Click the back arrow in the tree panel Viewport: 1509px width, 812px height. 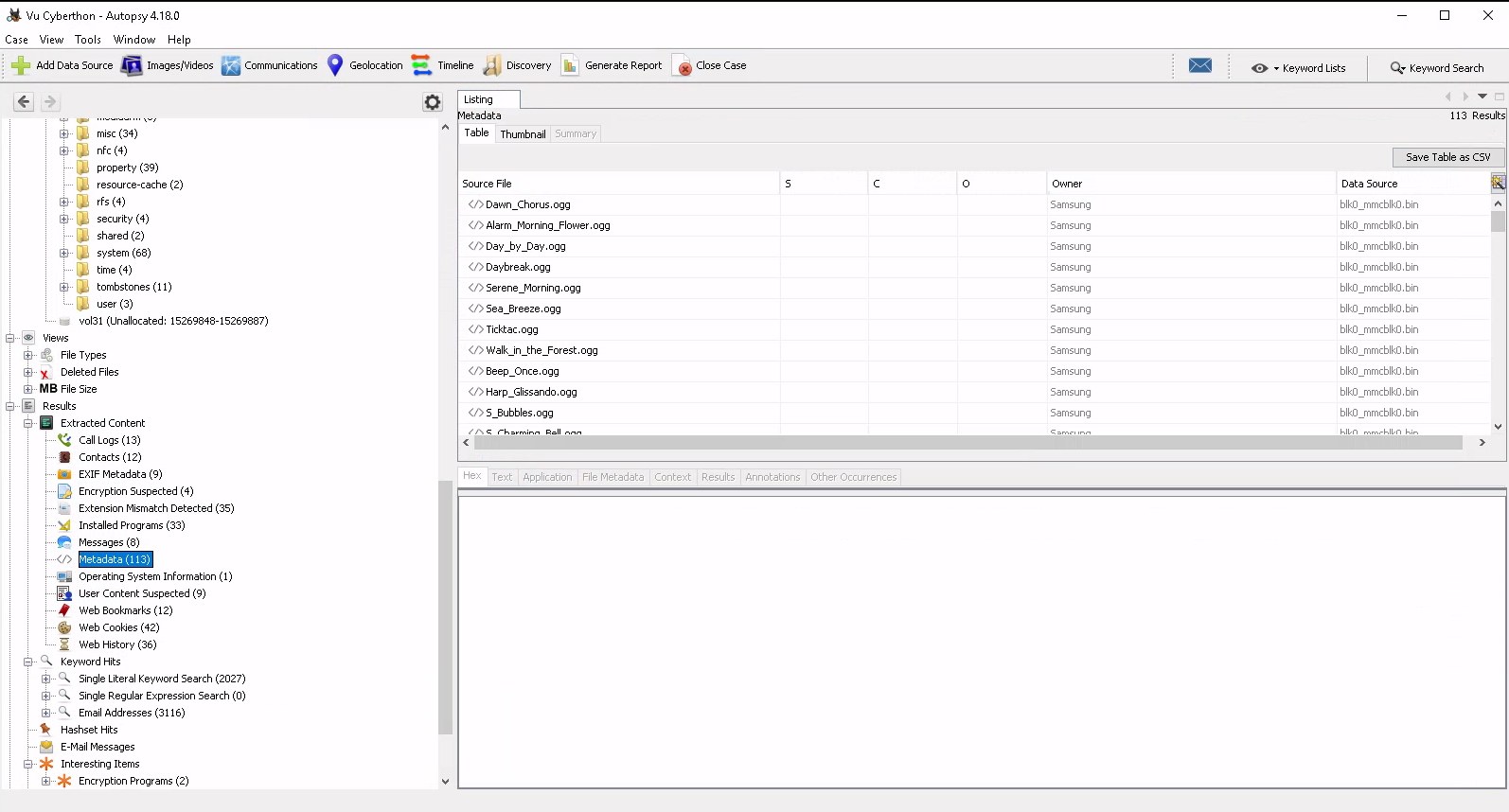pyautogui.click(x=24, y=101)
